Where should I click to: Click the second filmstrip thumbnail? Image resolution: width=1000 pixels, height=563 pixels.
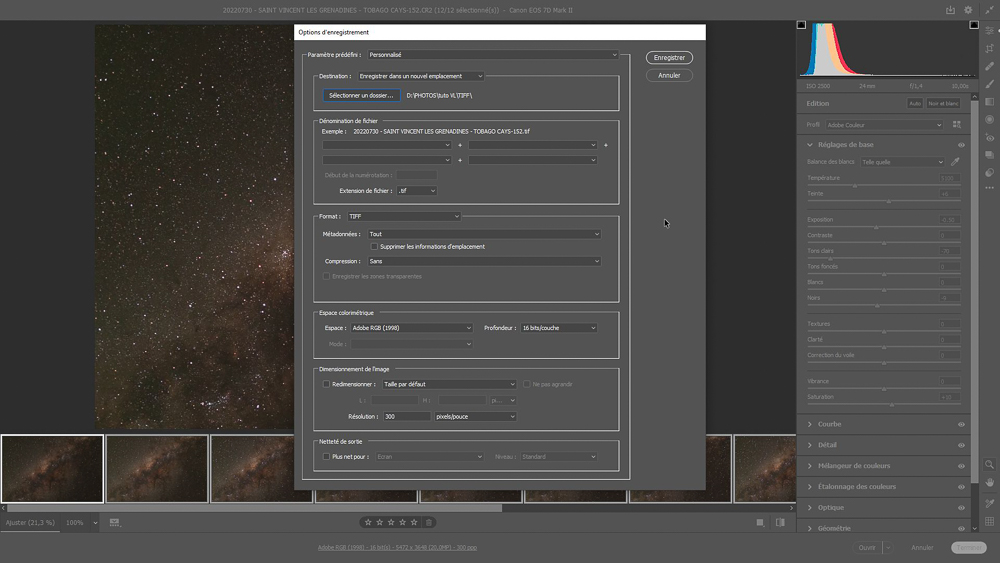coord(157,469)
